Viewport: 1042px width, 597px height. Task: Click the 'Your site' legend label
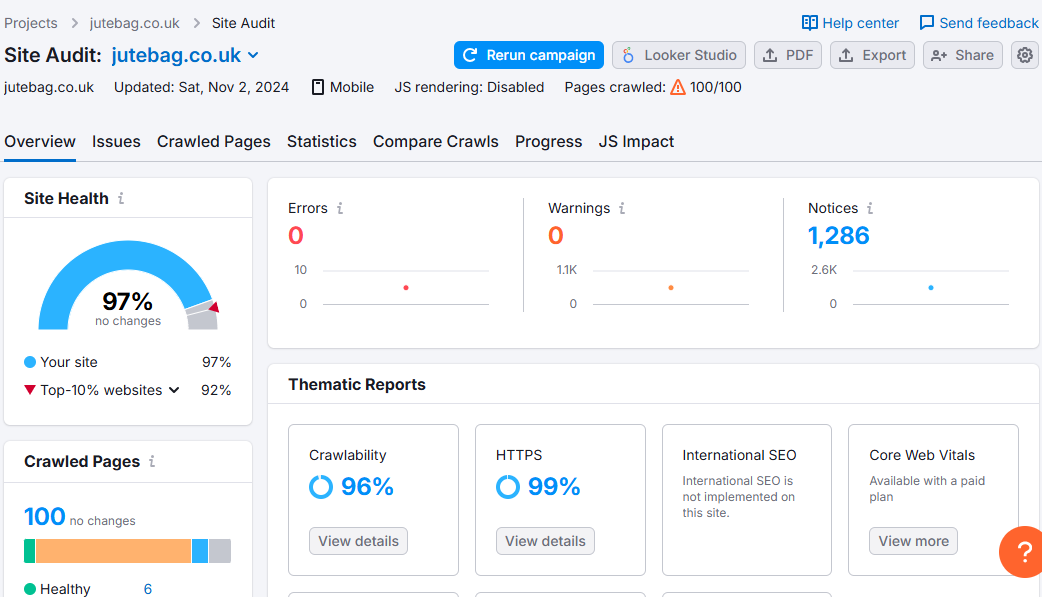(68, 362)
